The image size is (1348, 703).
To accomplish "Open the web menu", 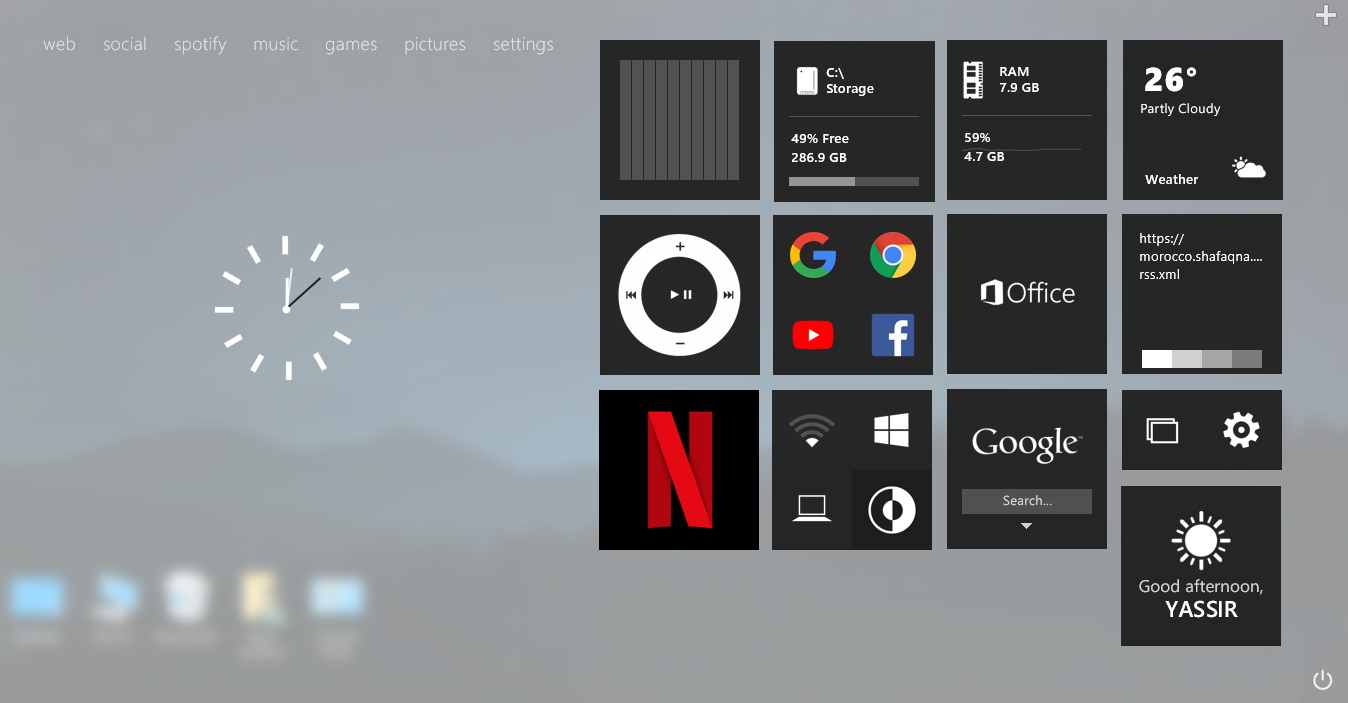I will [x=59, y=44].
